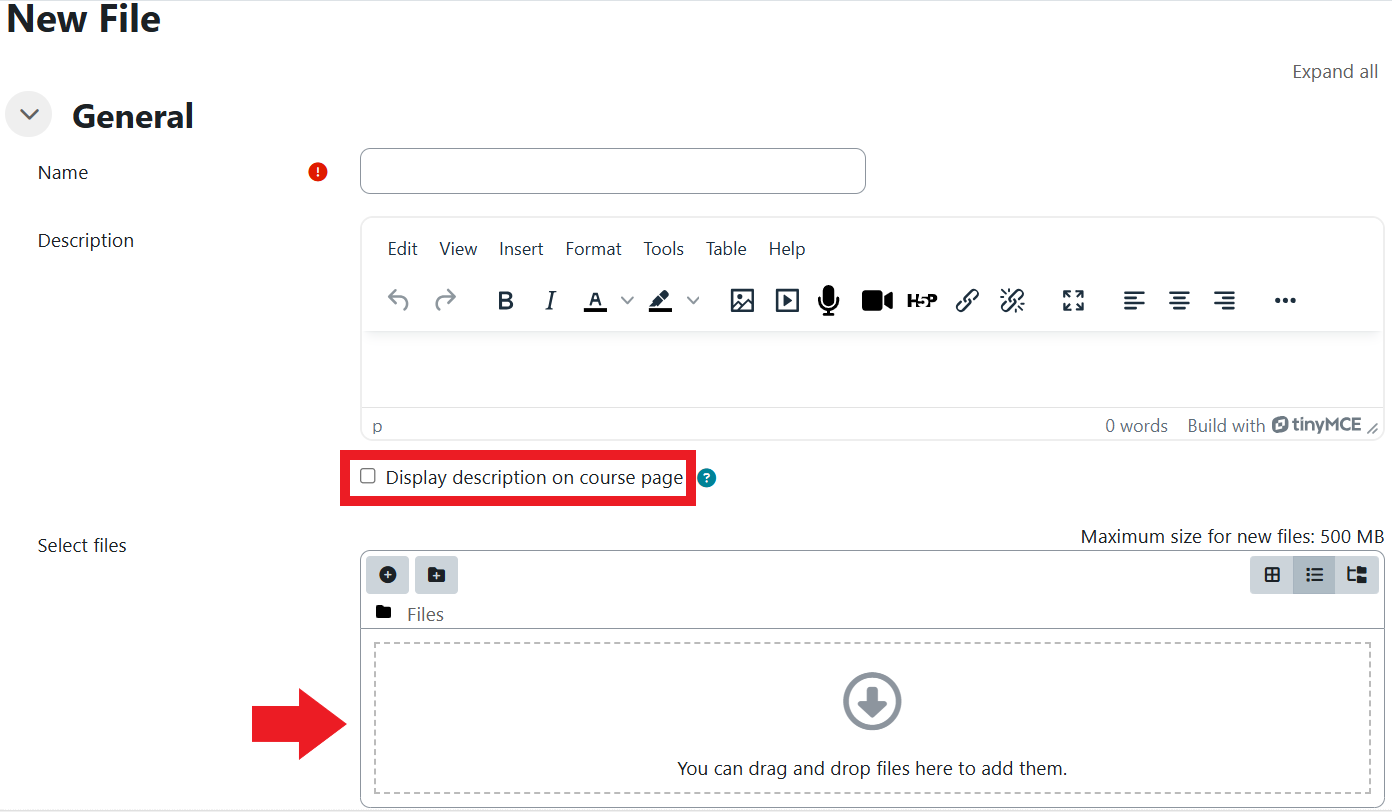
Task: Toggle fullscreen editor mode icon
Action: (1073, 300)
